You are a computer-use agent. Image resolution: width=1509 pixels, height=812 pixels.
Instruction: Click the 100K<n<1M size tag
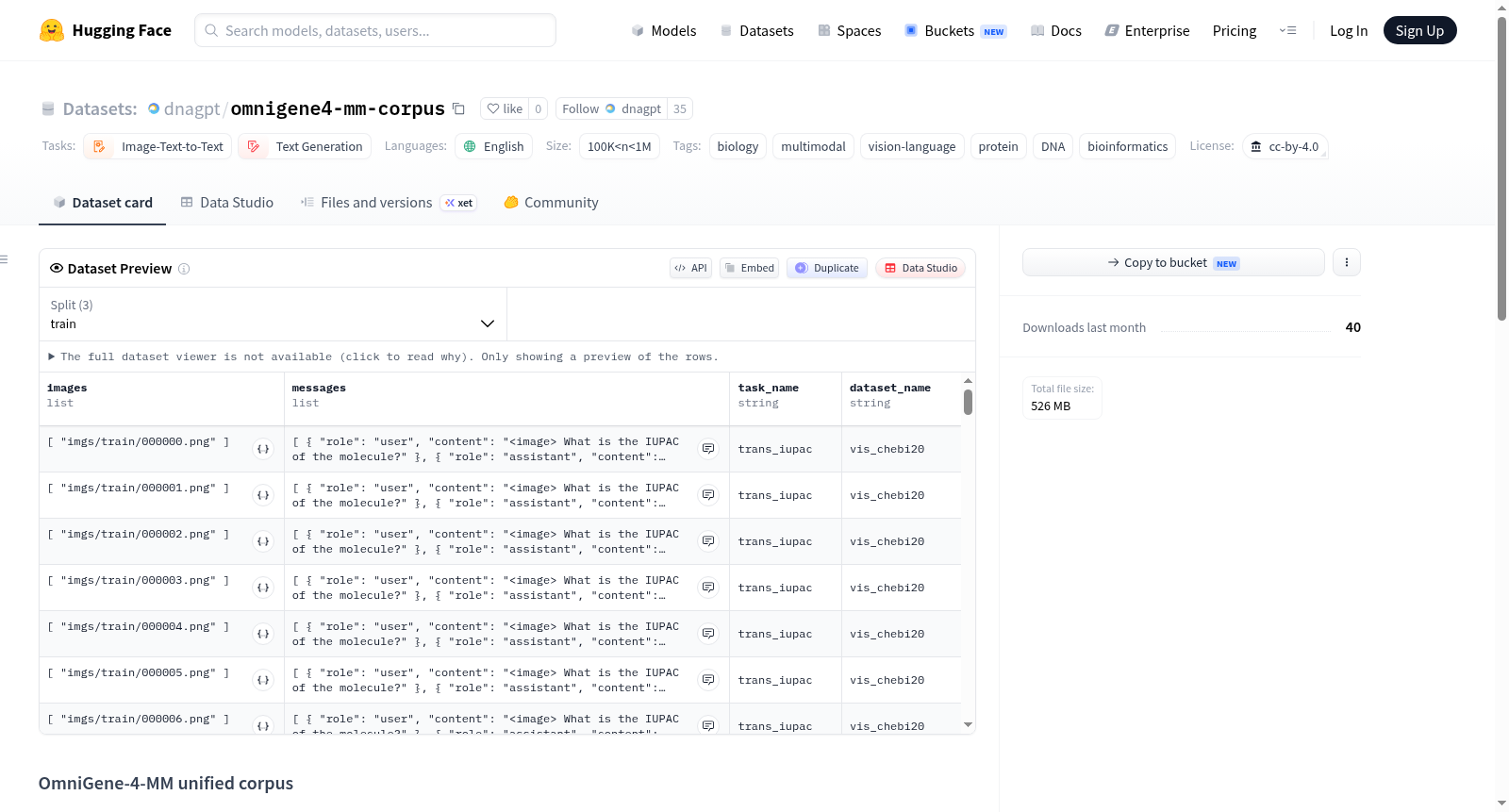point(619,146)
